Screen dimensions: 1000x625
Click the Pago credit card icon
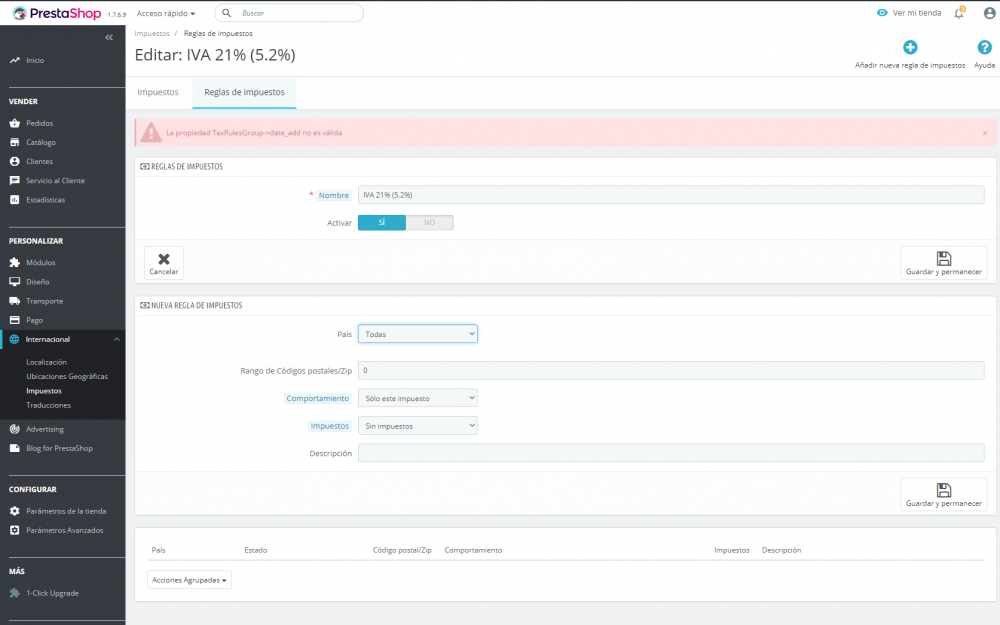[15, 320]
